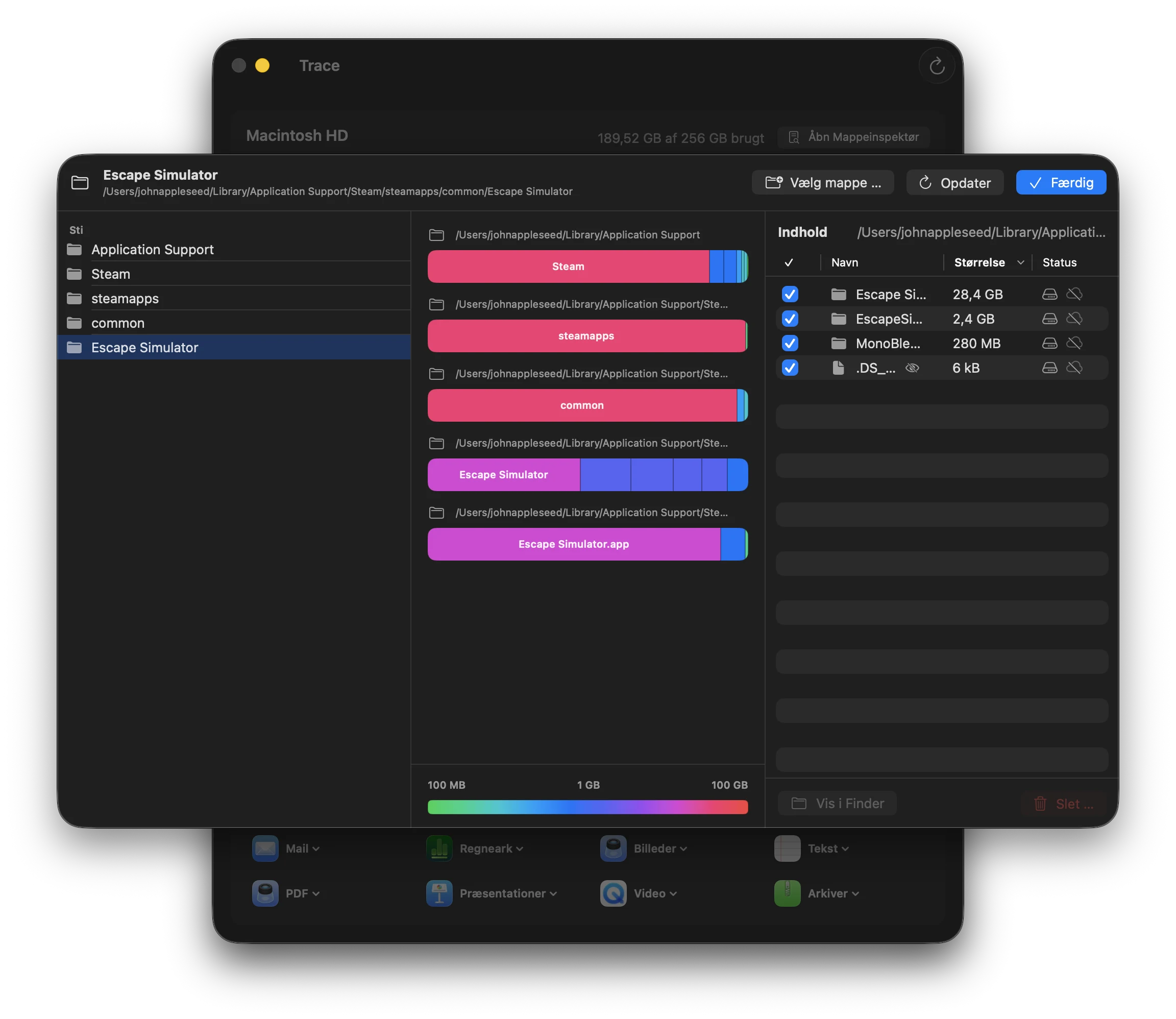1176x1019 pixels.
Task: Expand the Tekst category dropdown
Action: tap(845, 848)
